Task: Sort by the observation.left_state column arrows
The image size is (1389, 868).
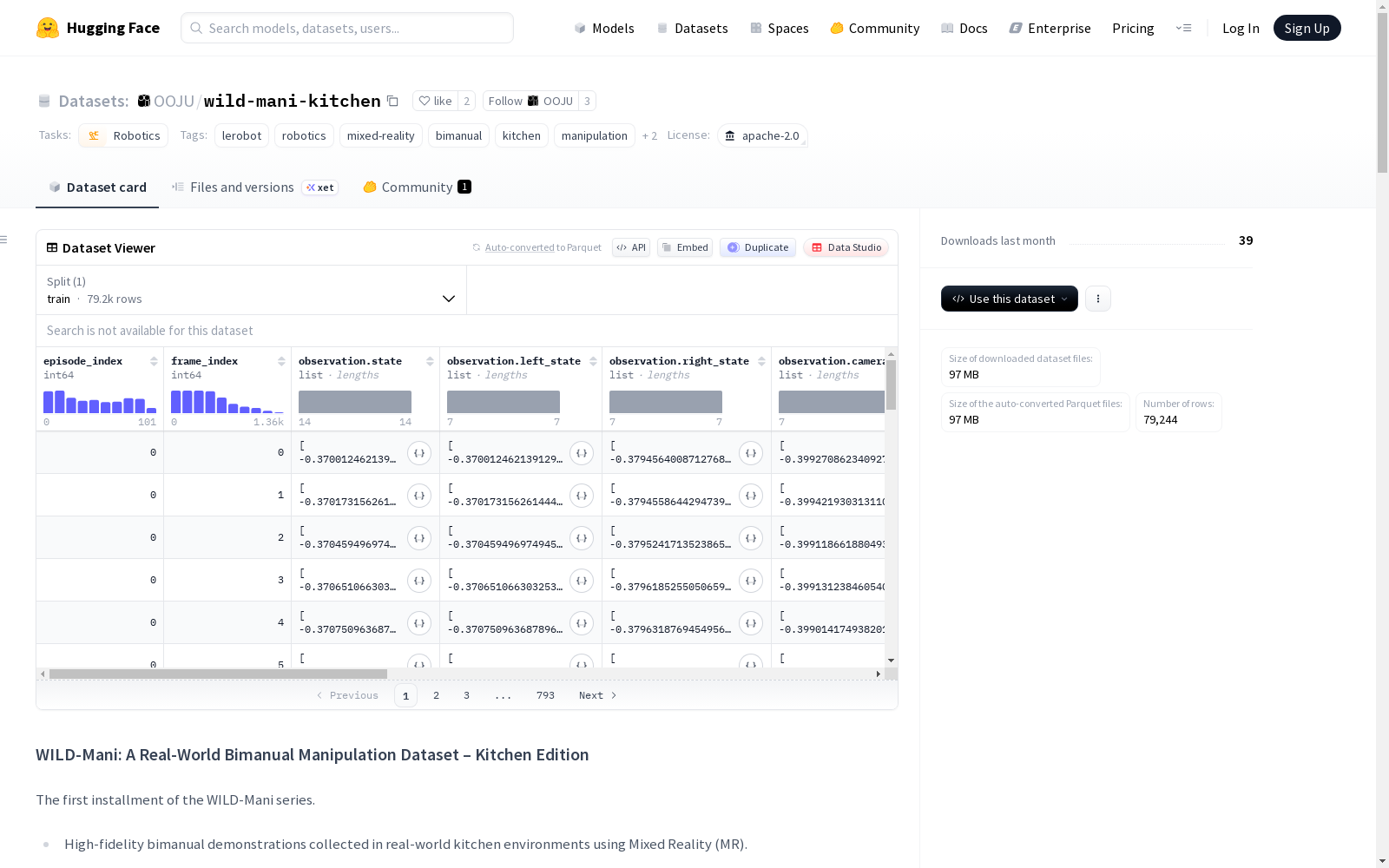Action: [x=593, y=361]
